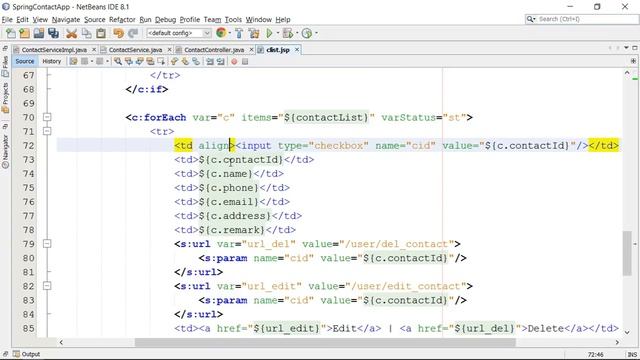
Task: Clean and build with hammer-broom icon
Action: tap(254, 33)
